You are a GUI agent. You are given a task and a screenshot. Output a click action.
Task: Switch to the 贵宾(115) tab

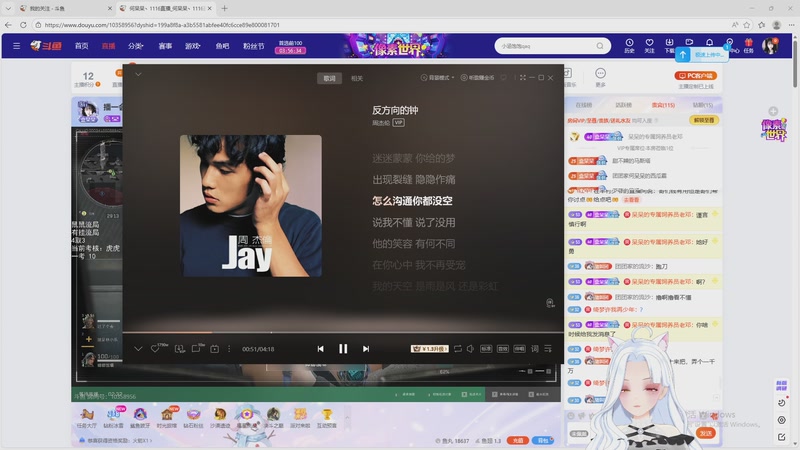click(663, 105)
